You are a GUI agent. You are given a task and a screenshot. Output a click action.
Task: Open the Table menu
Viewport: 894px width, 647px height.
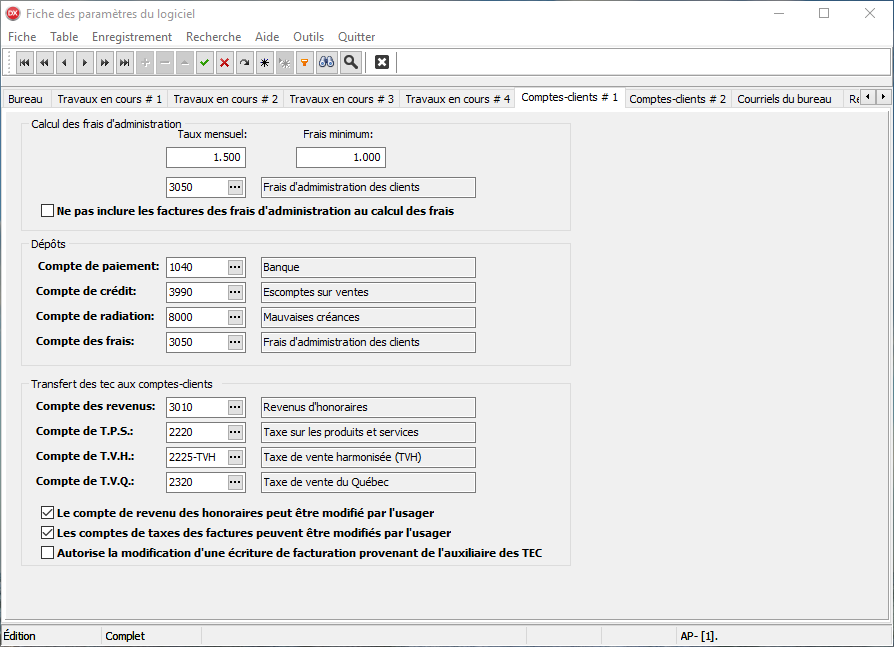[64, 36]
